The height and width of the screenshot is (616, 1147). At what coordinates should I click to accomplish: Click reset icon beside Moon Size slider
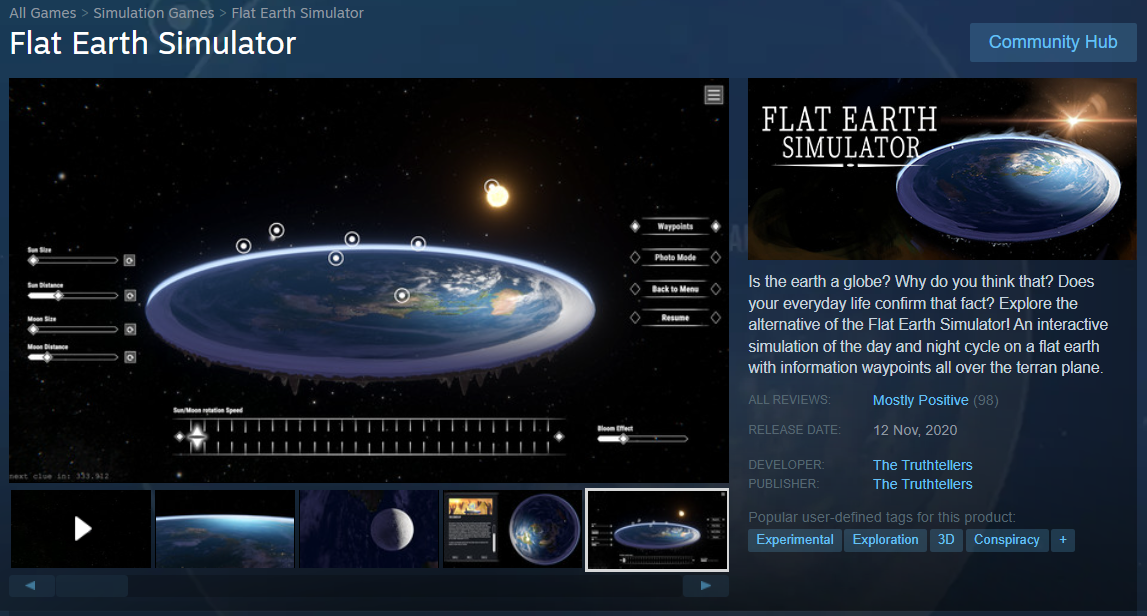[129, 329]
